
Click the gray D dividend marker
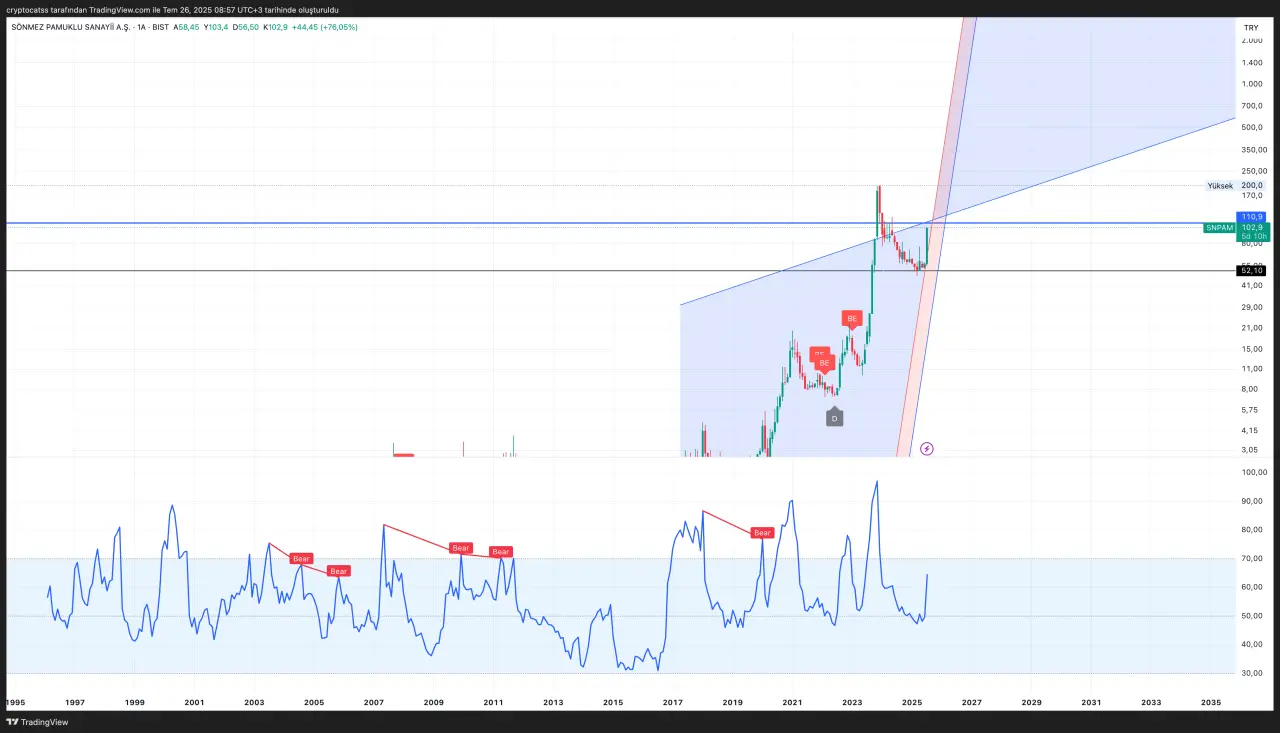pos(834,417)
